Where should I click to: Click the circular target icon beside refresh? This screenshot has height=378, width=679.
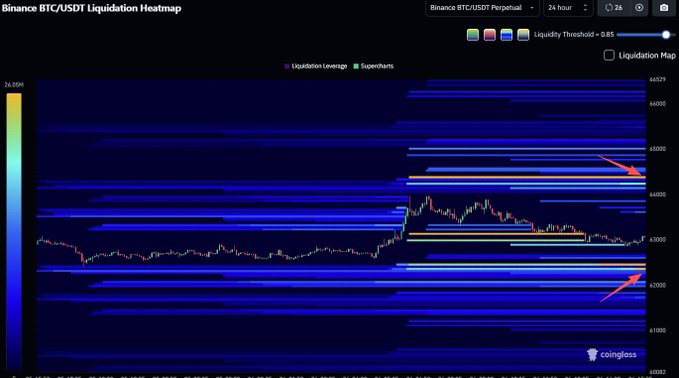(x=639, y=8)
